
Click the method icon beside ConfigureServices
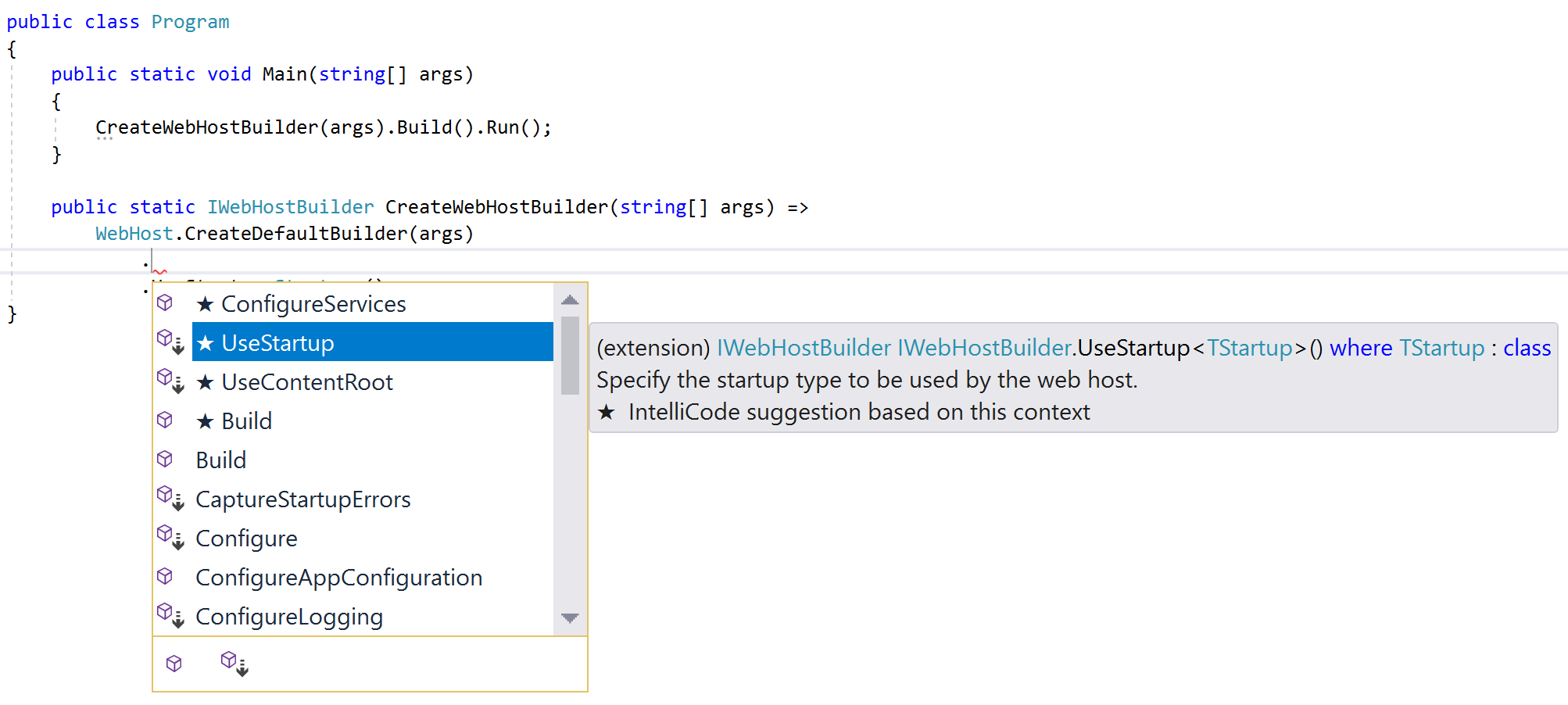(165, 302)
